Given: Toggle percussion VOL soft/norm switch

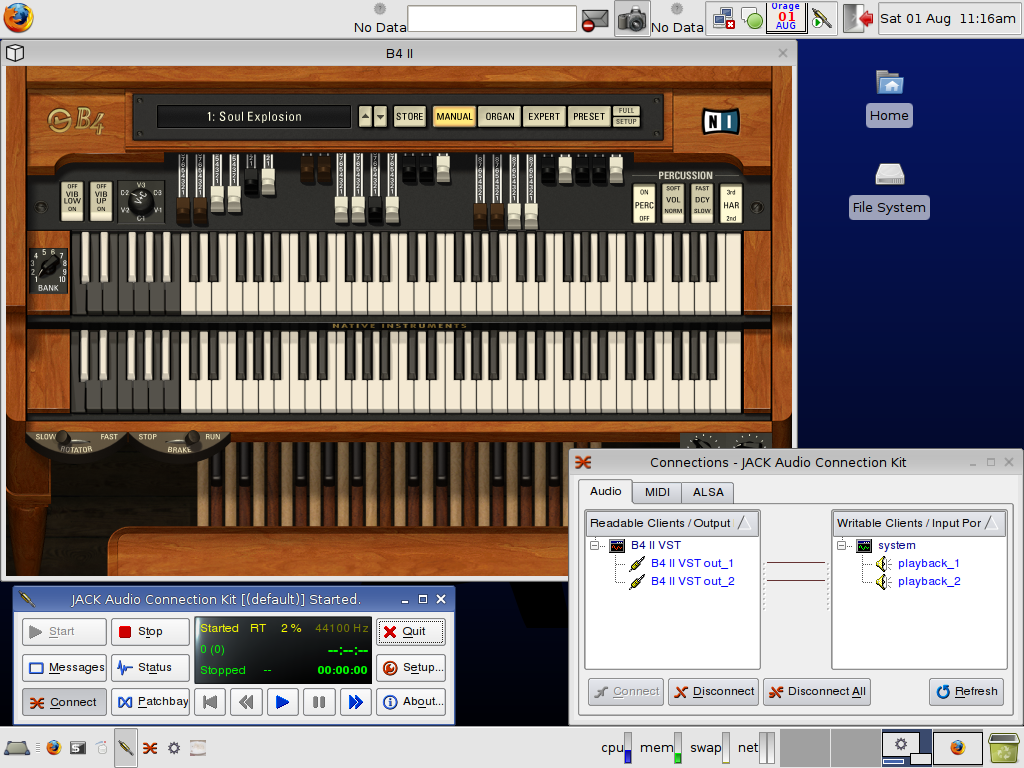Looking at the screenshot, I should coord(673,204).
